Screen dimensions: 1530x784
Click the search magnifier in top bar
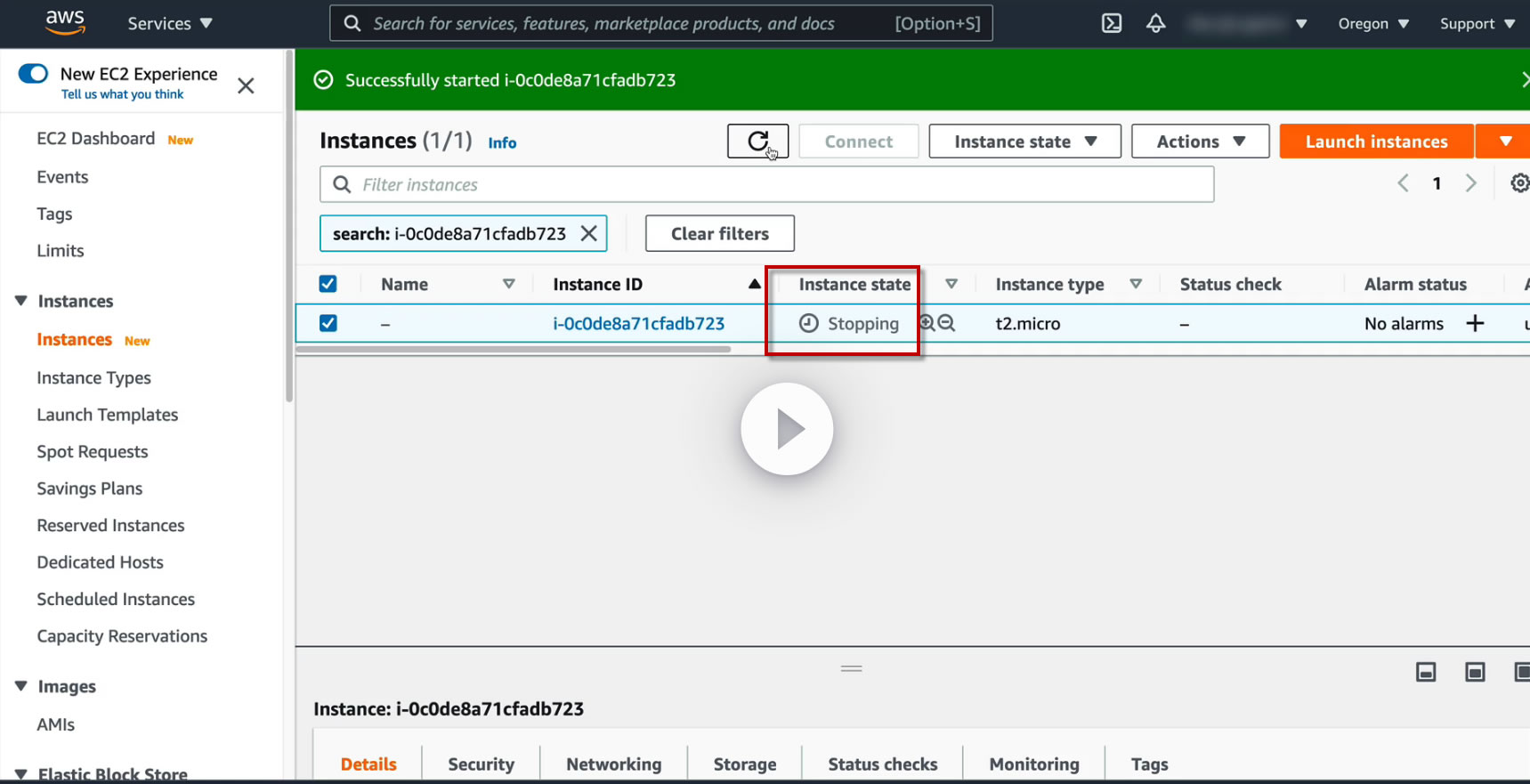click(x=352, y=23)
